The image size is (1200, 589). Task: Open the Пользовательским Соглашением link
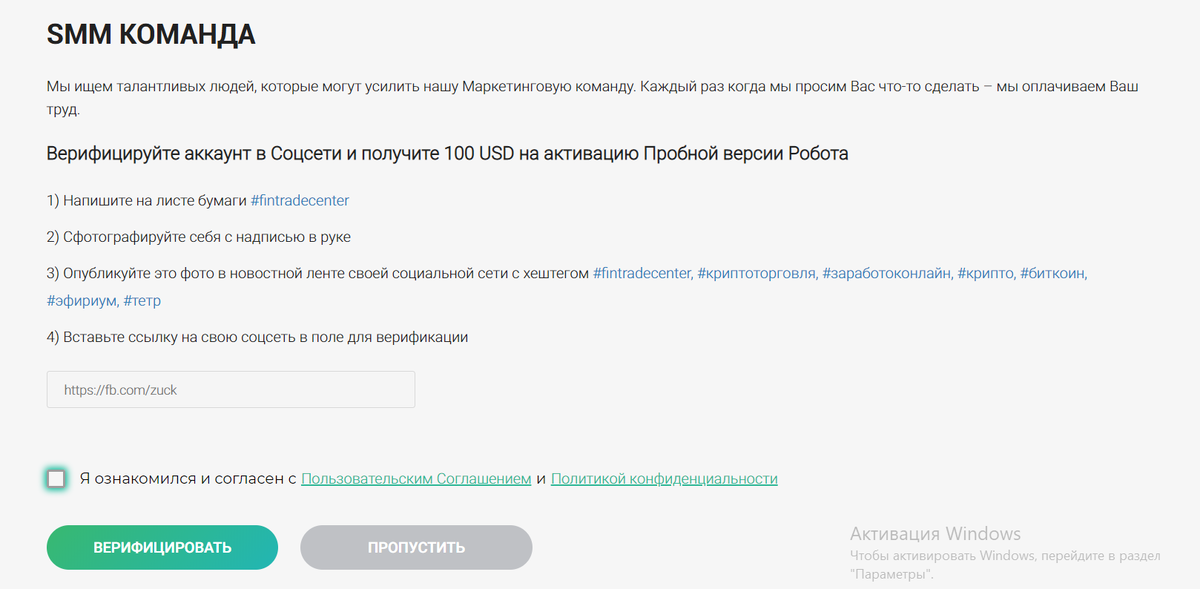[417, 478]
